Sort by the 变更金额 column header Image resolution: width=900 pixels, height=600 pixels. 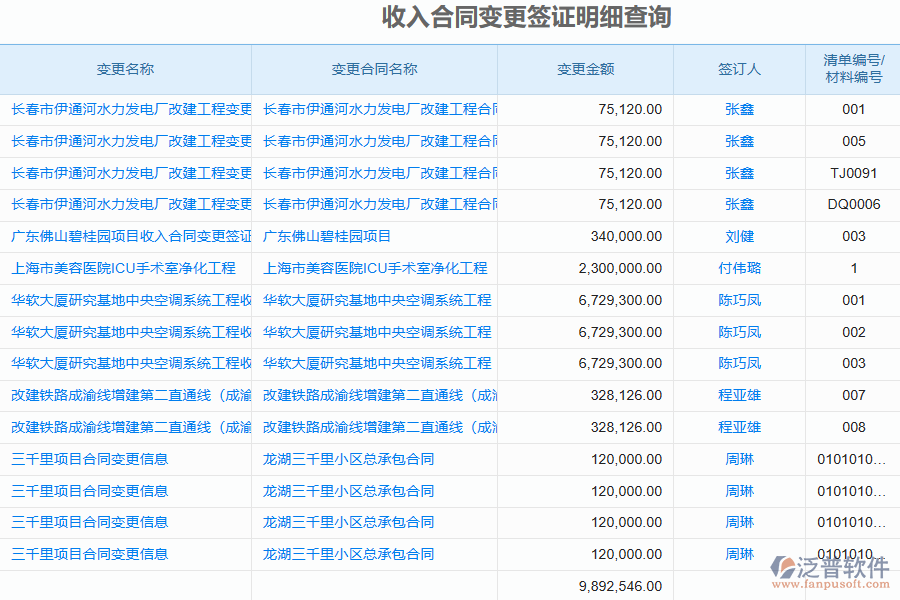click(x=584, y=69)
